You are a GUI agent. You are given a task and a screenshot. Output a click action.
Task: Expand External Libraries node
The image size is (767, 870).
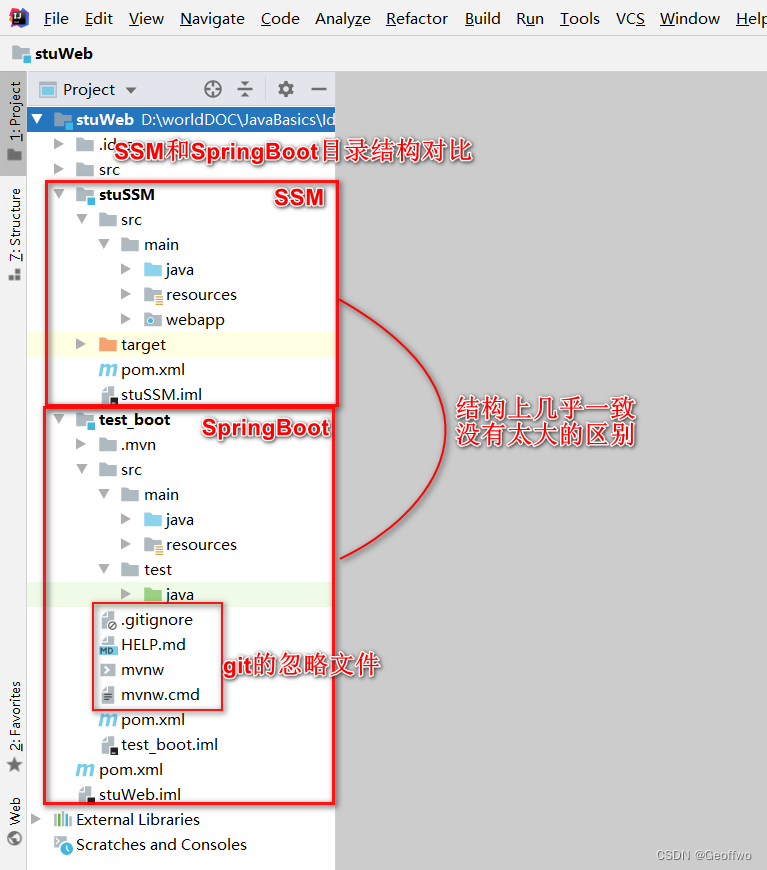36,819
